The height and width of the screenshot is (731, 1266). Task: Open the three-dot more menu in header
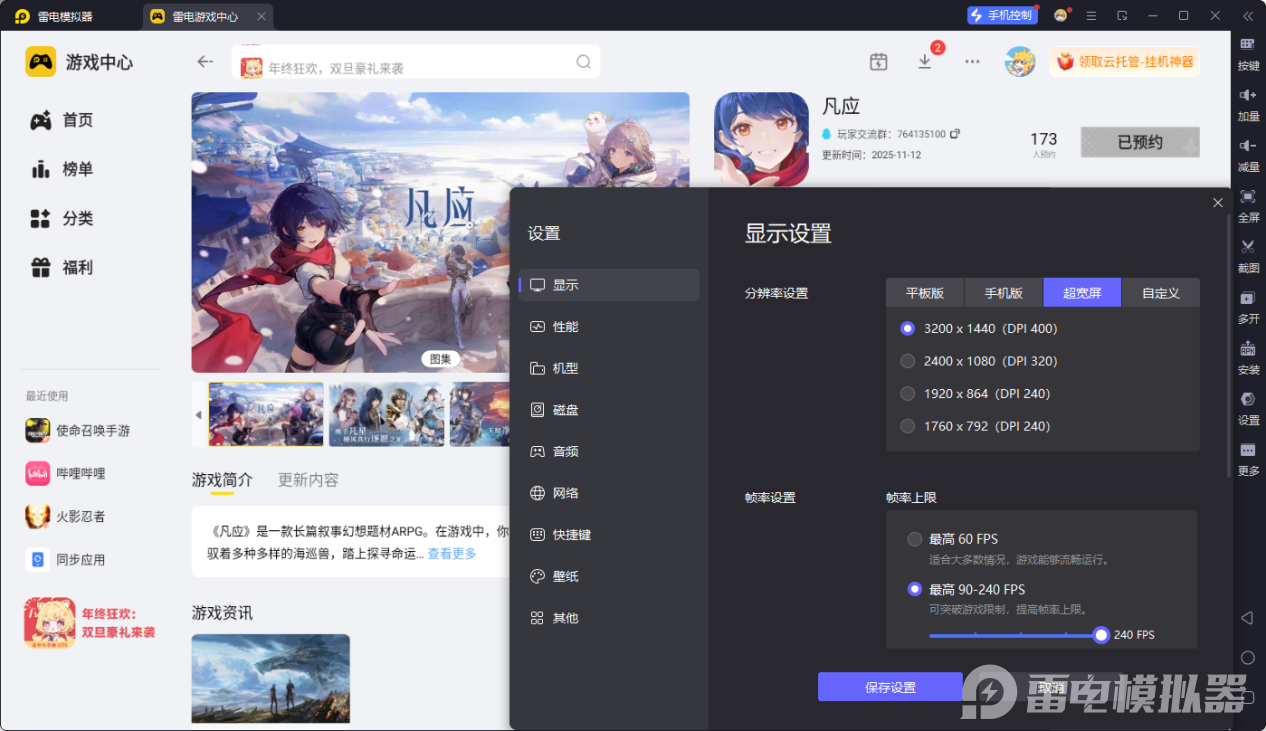tap(972, 61)
